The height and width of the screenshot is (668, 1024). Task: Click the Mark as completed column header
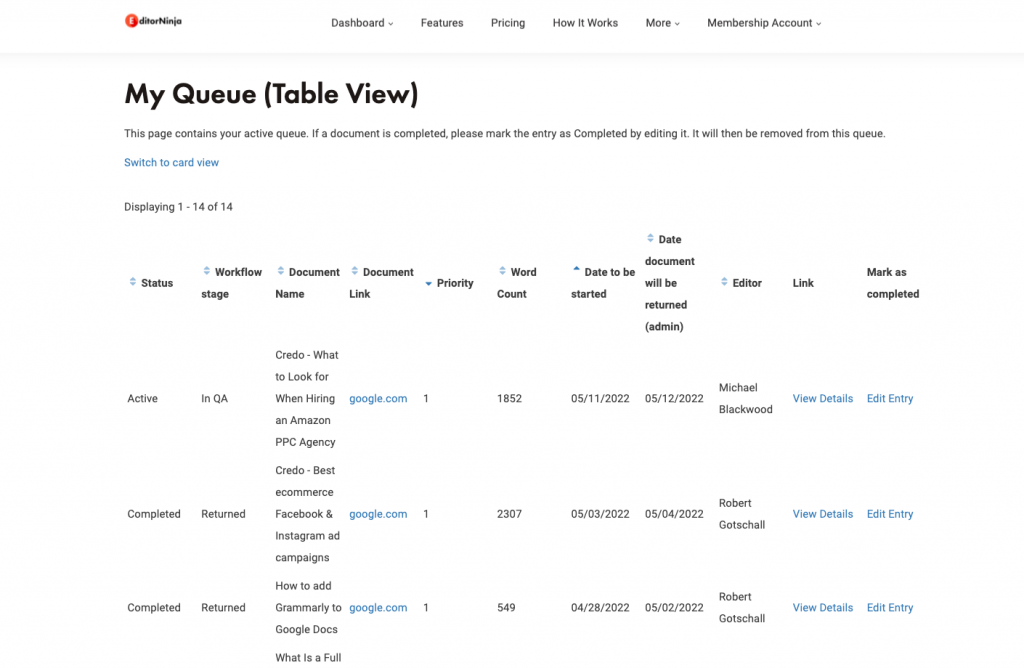tap(893, 283)
